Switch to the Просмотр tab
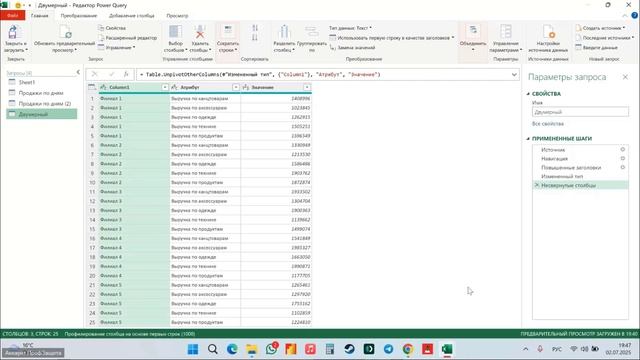The width and height of the screenshot is (640, 360). pos(177,16)
